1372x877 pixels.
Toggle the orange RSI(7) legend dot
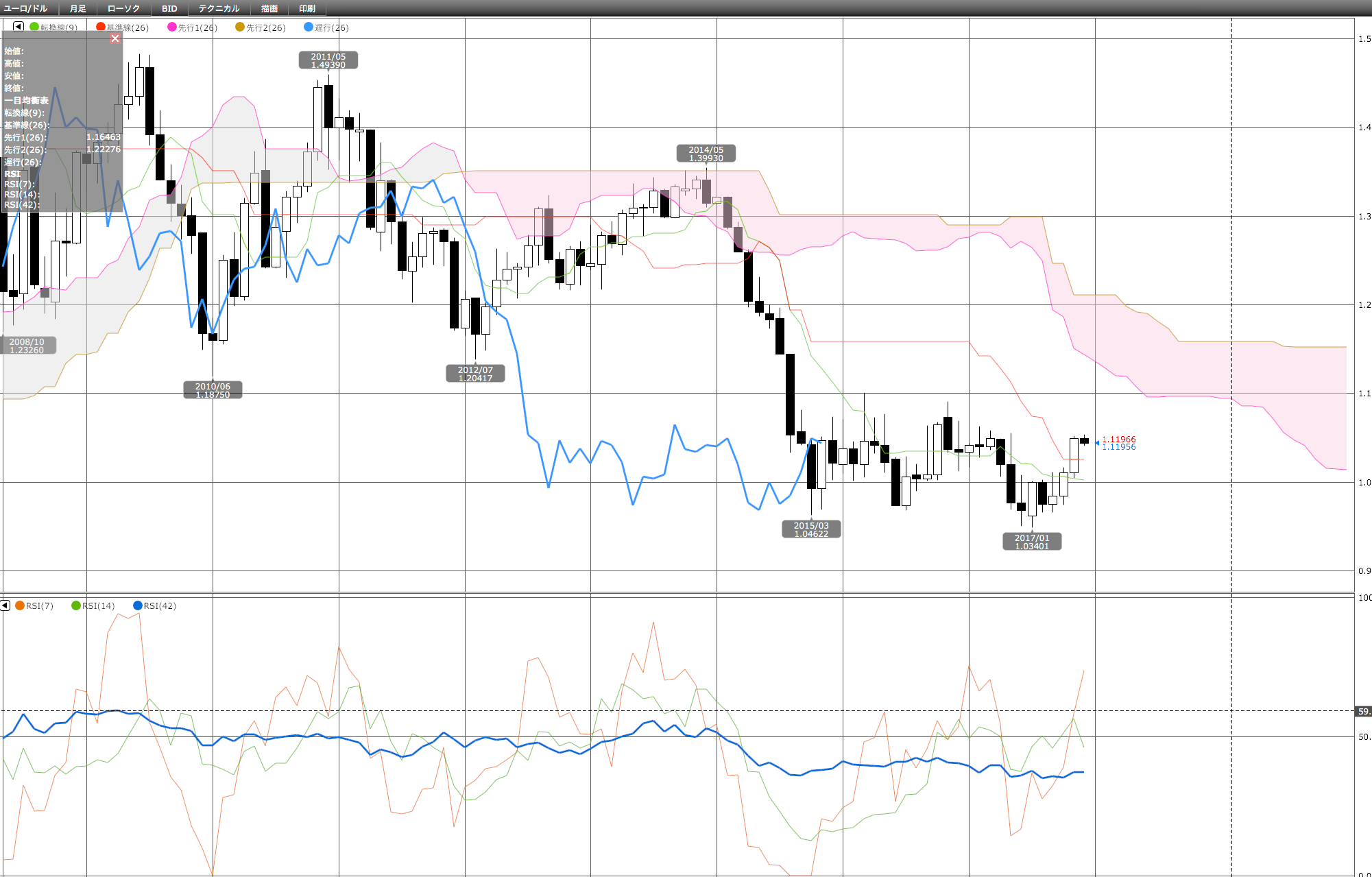[20, 605]
